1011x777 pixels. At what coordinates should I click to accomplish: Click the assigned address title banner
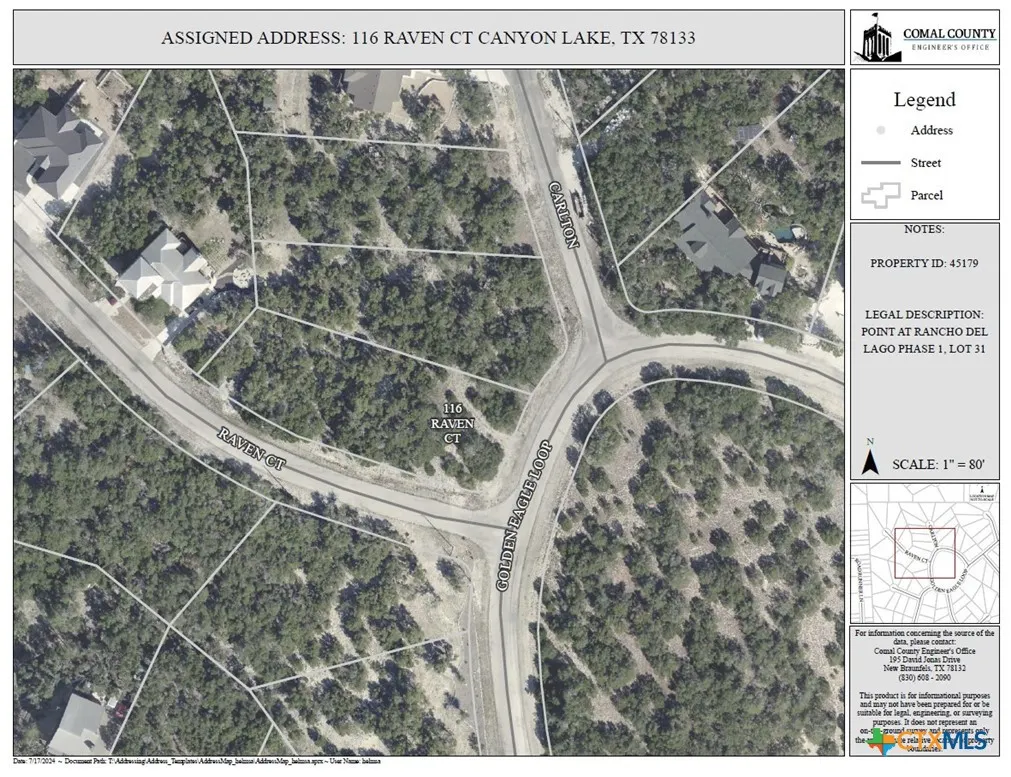(429, 37)
